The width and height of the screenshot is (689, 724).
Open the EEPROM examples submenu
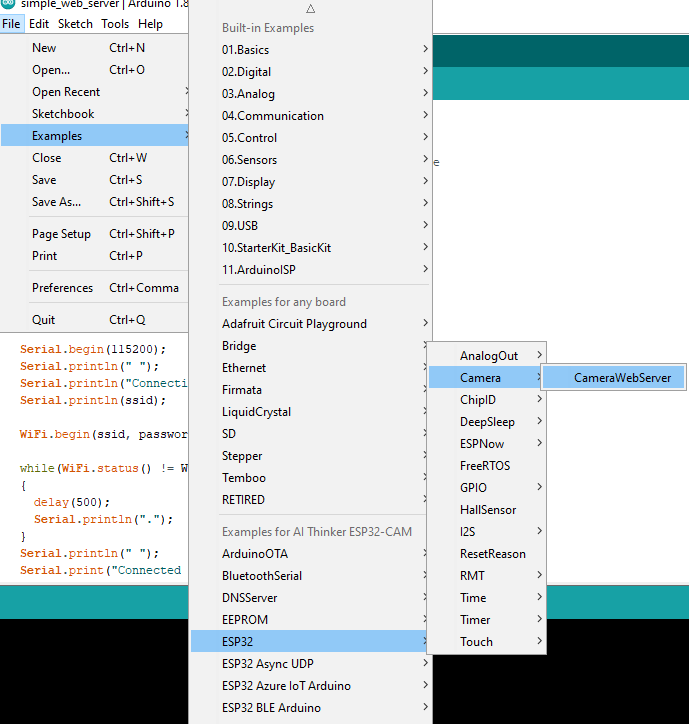point(308,620)
